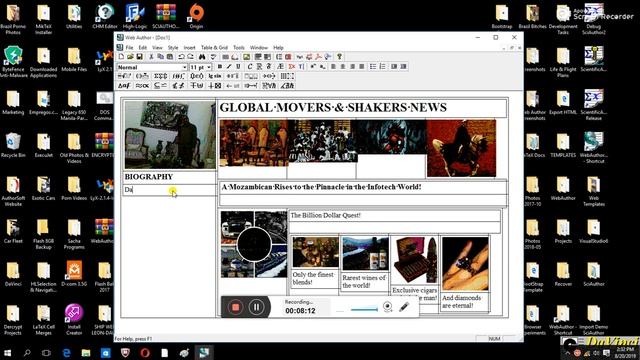Pause the screen recording
The image size is (640, 360).
256,307
